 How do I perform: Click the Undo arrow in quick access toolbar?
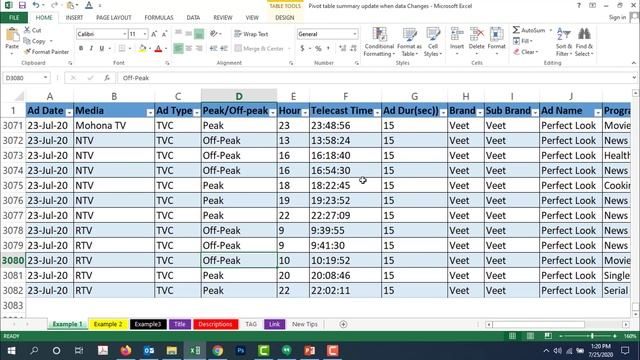36,6
